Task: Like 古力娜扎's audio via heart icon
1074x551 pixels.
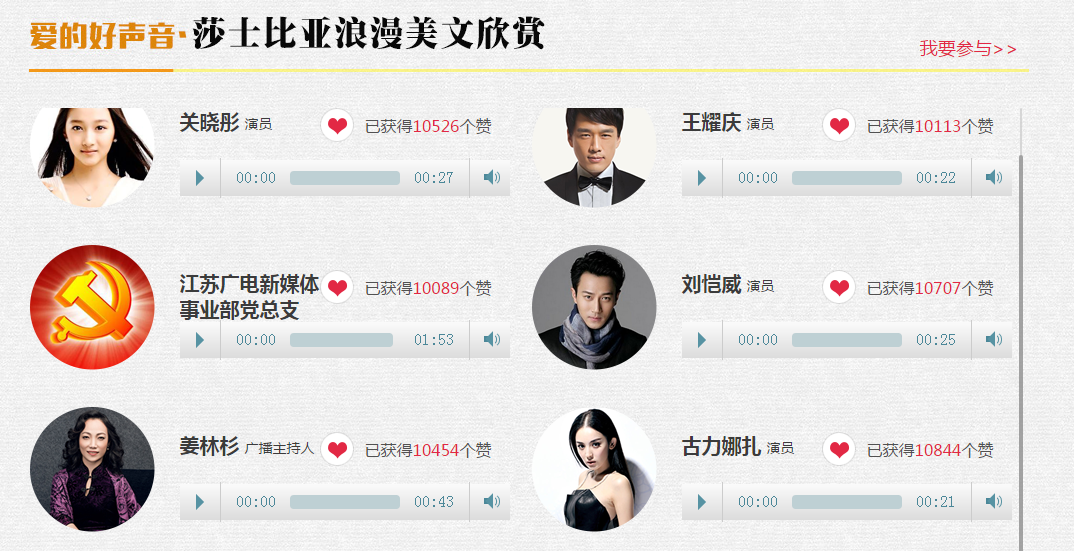Action: (839, 449)
